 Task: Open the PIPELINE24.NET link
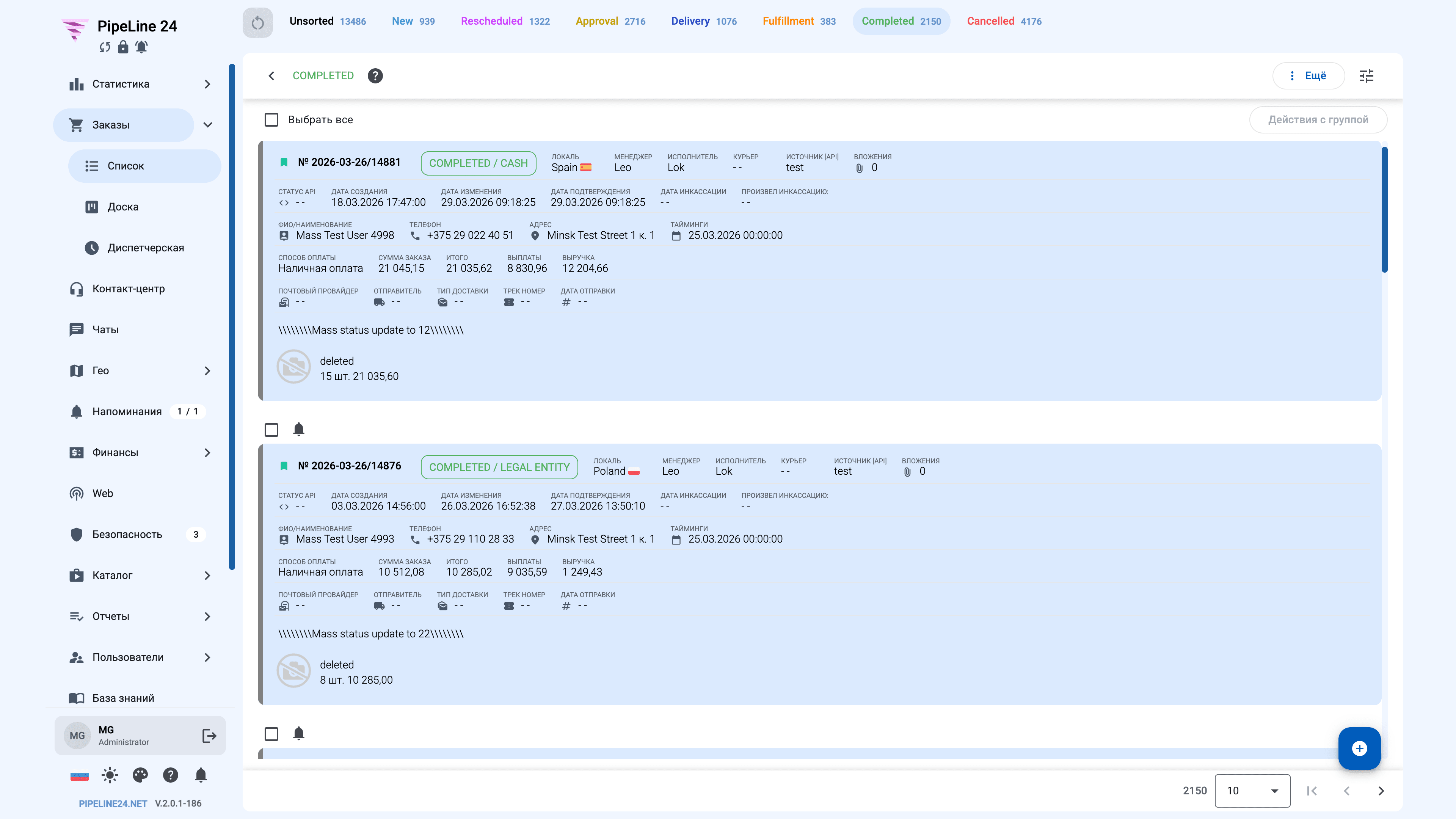click(x=113, y=804)
